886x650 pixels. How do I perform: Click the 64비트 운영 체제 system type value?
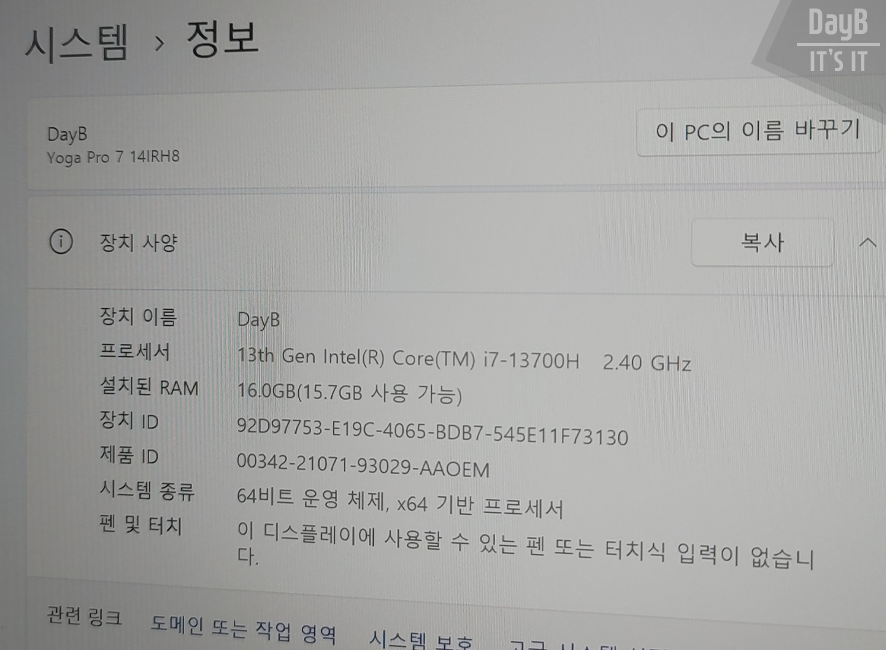tap(400, 505)
